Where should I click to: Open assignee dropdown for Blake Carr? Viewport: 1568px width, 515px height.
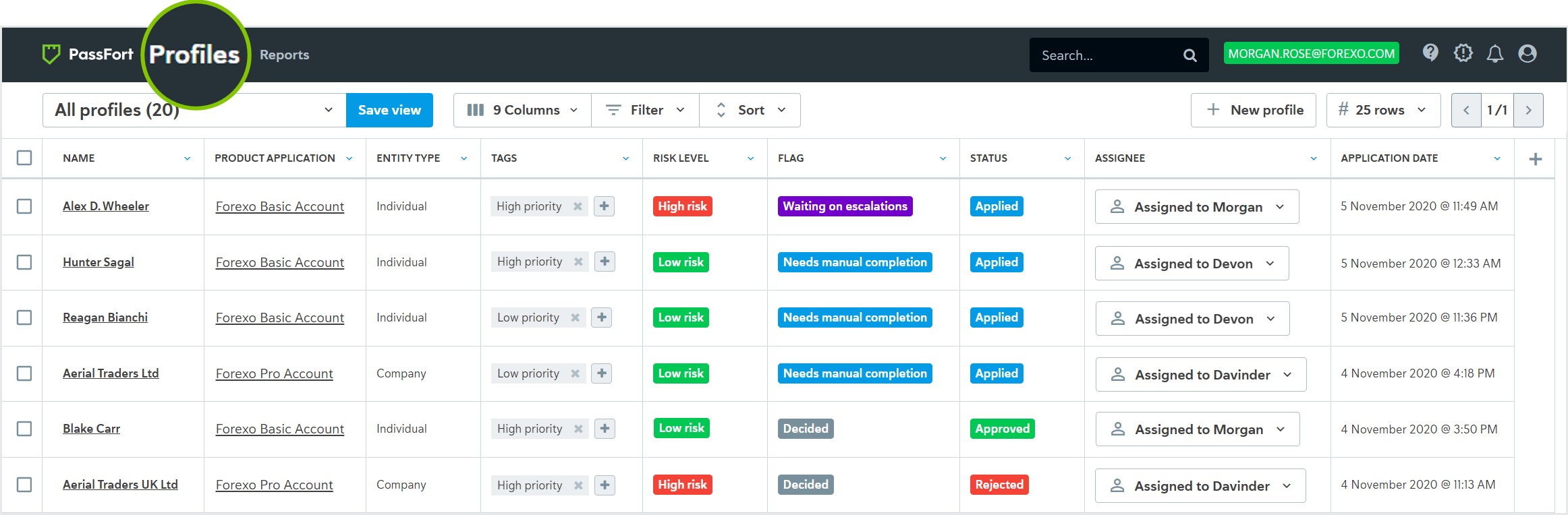pyautogui.click(x=1198, y=429)
